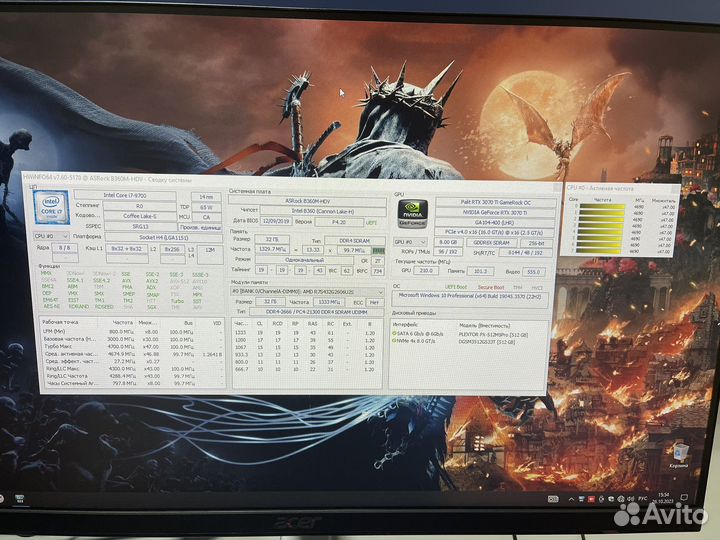Click BIOS date 12/09/2019
This screenshot has width=720, height=540.
pos(274,221)
